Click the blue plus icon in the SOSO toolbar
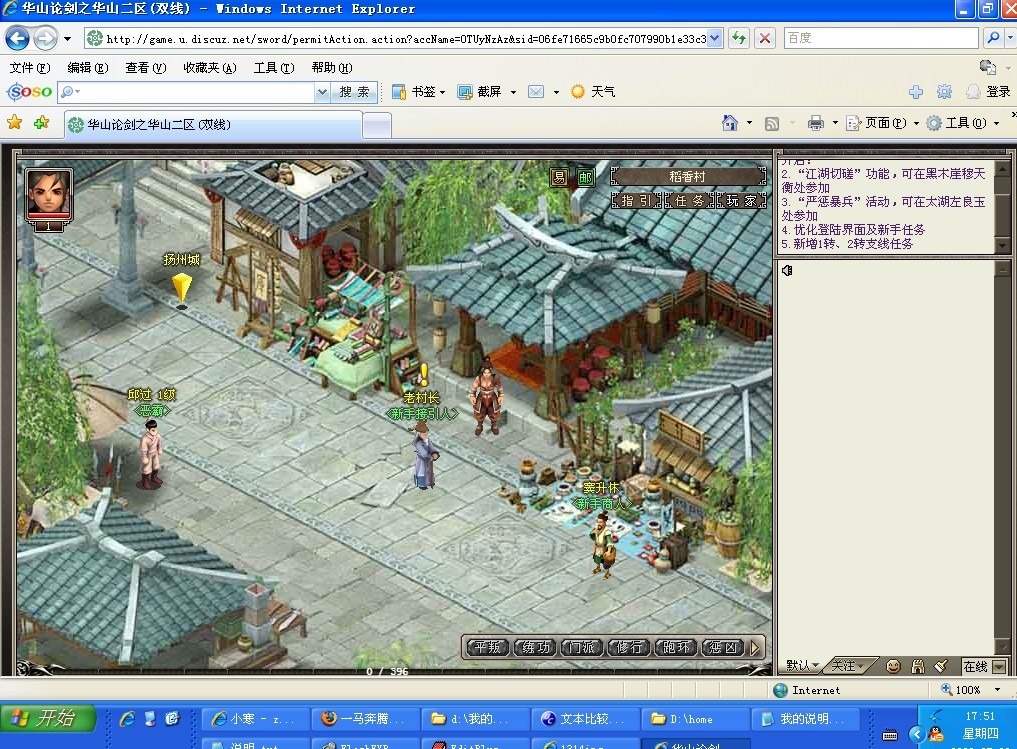The width and height of the screenshot is (1017, 749). click(916, 91)
